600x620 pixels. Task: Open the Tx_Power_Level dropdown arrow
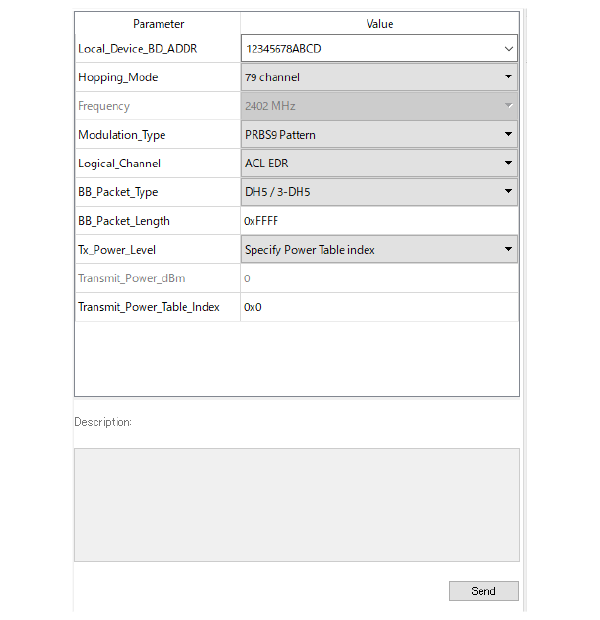coord(509,249)
